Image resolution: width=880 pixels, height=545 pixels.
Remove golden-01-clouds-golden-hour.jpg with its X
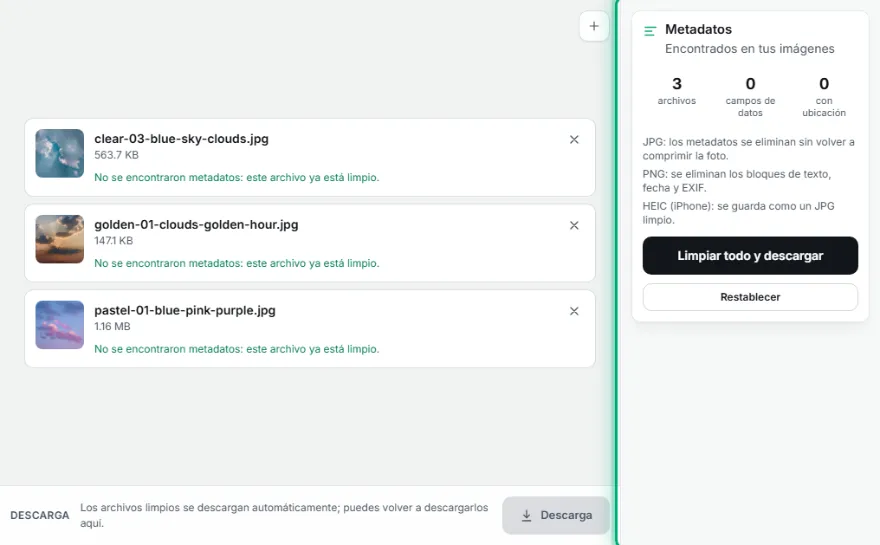(574, 226)
